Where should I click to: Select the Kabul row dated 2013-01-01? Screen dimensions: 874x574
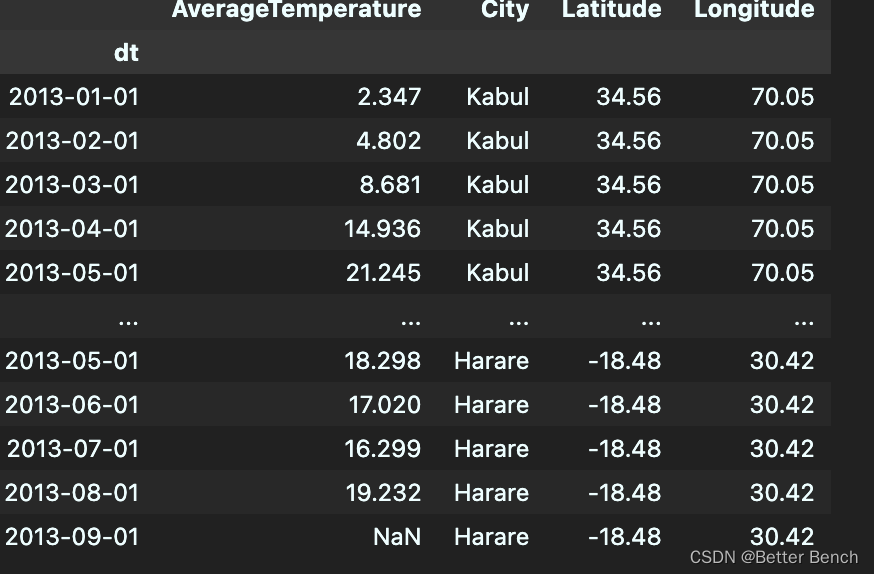[x=415, y=96]
